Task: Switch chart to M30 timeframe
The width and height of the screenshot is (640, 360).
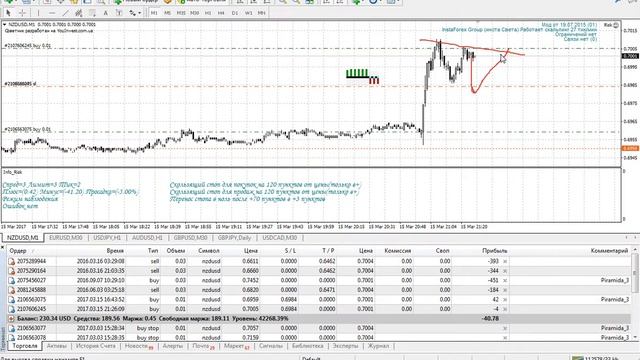Action: 195,13
